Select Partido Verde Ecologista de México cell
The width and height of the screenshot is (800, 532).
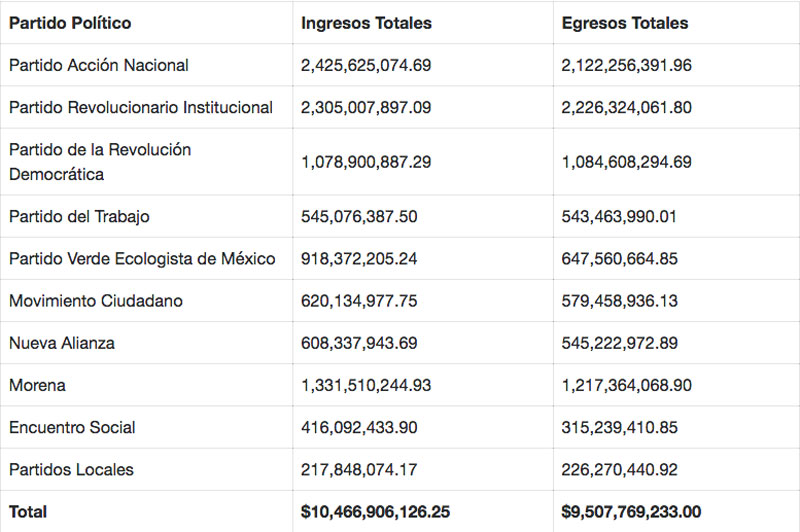point(142,259)
